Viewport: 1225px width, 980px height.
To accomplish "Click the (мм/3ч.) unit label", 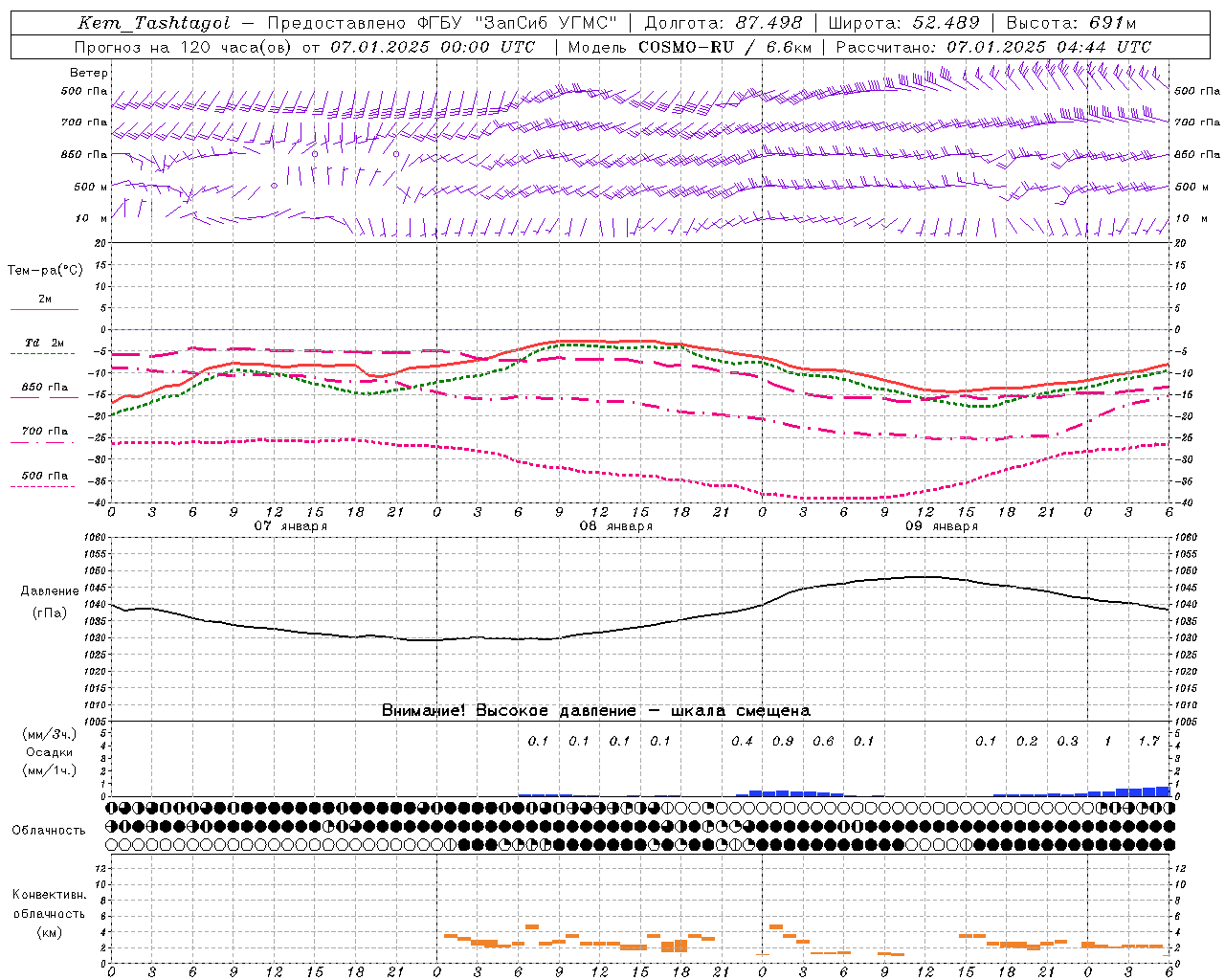I will click(50, 734).
